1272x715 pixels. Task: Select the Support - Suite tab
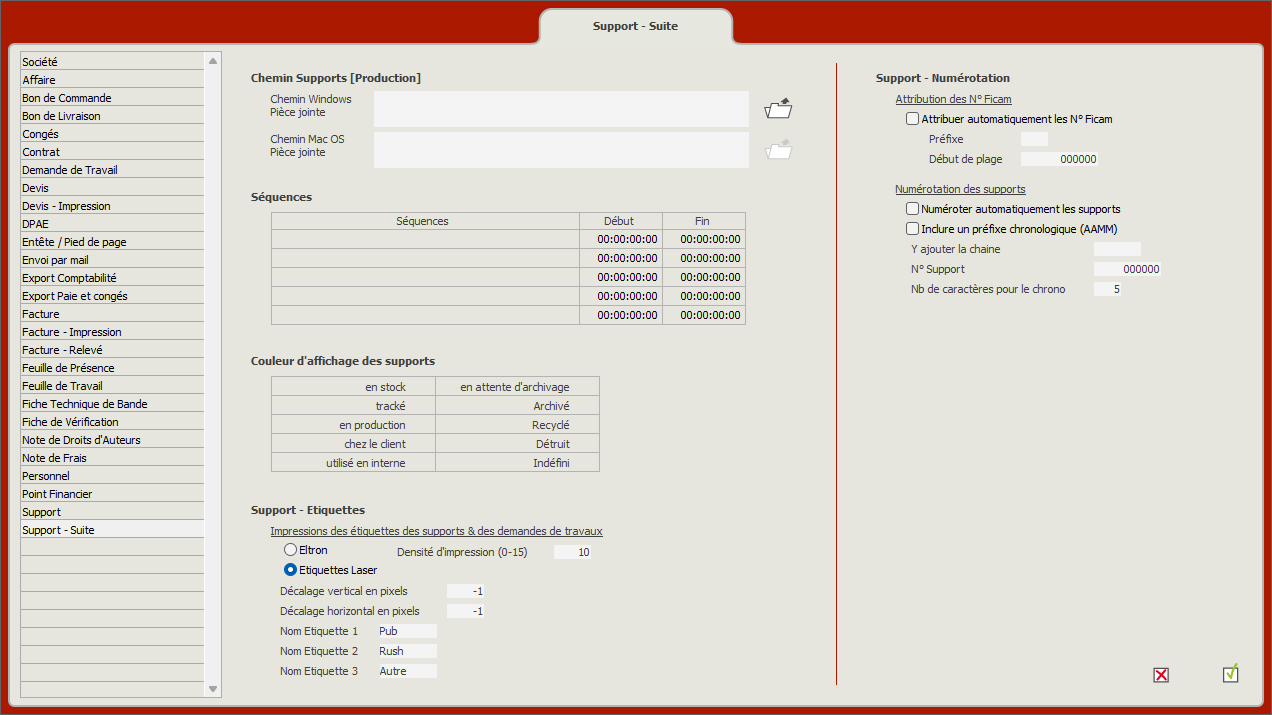point(635,26)
